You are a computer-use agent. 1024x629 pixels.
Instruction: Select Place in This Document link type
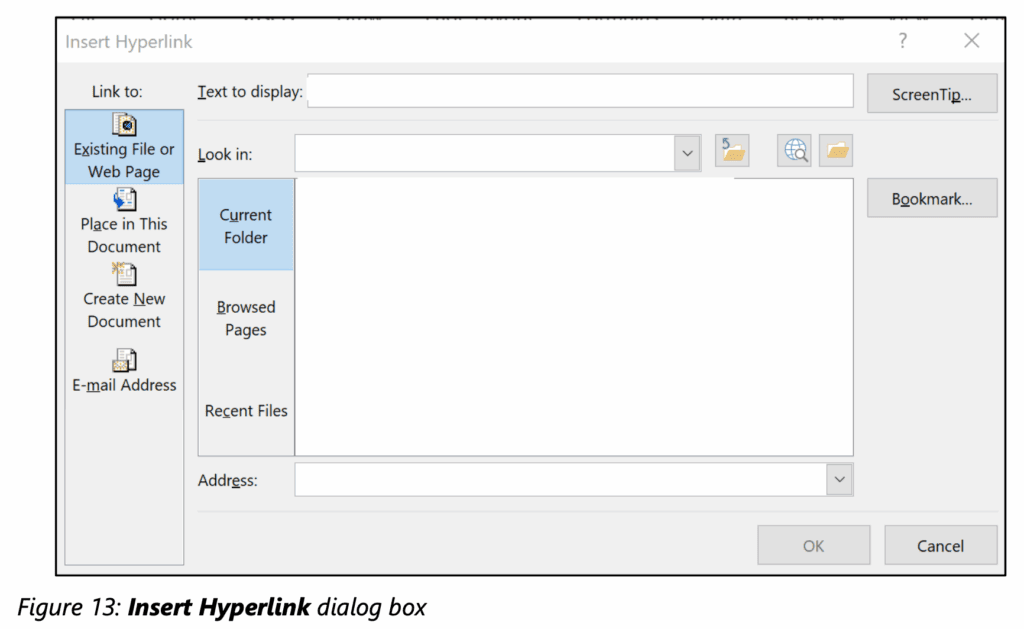pos(124,221)
